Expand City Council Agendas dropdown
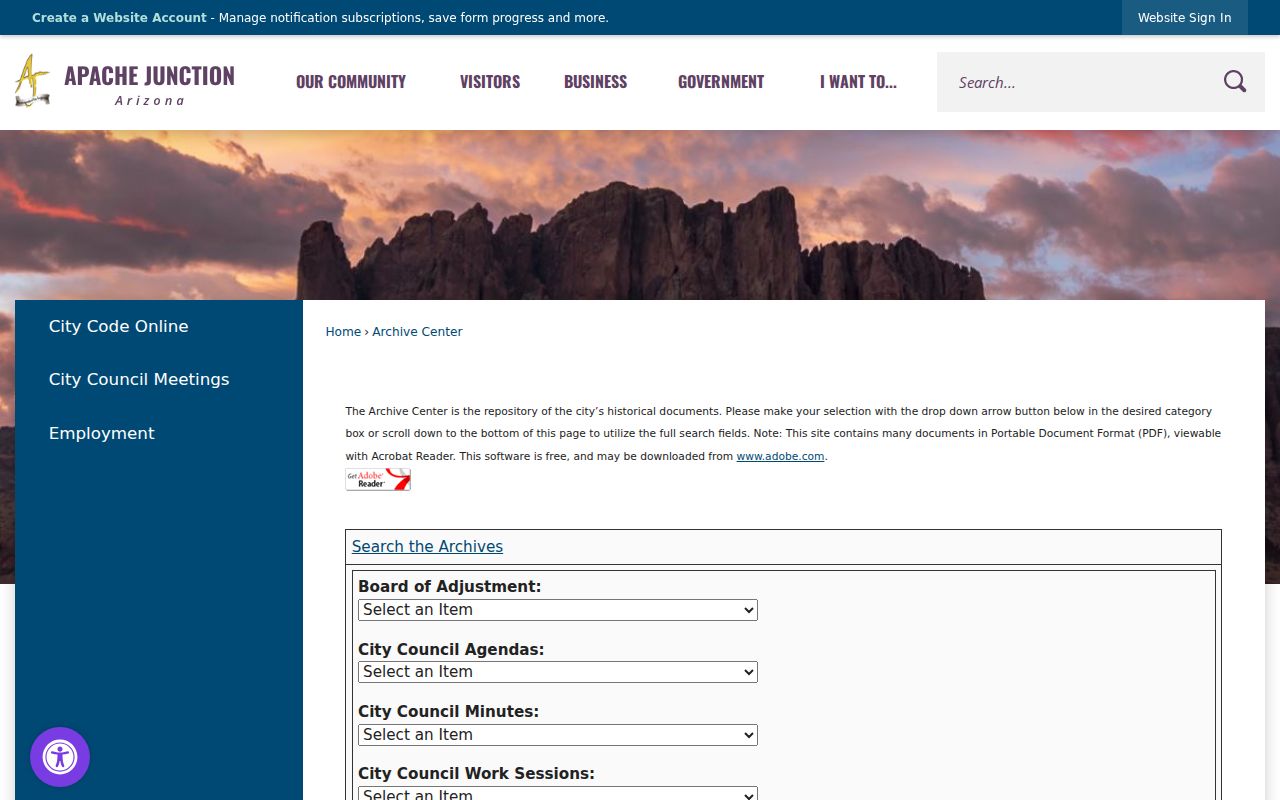Screen dimensions: 1280x800 (558, 672)
